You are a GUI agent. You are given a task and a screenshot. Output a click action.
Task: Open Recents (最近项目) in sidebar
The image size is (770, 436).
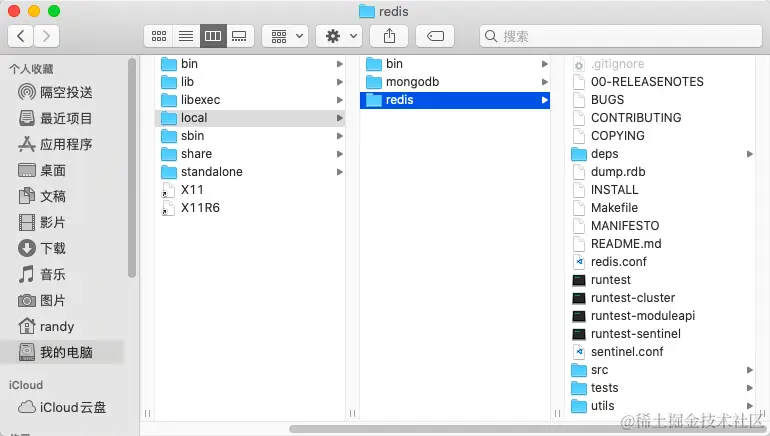(x=55, y=118)
